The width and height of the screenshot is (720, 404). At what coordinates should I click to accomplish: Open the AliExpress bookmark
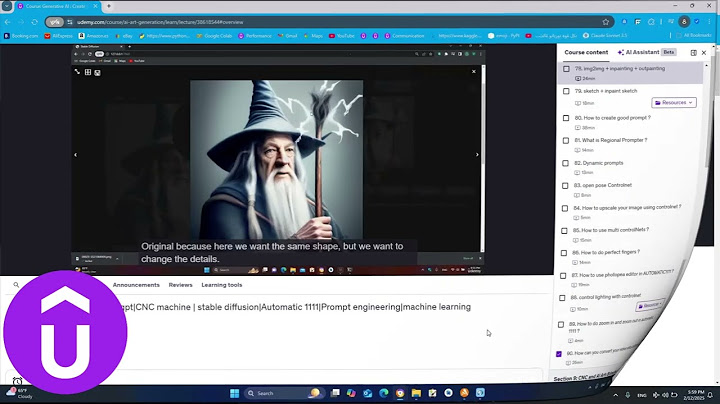click(58, 36)
